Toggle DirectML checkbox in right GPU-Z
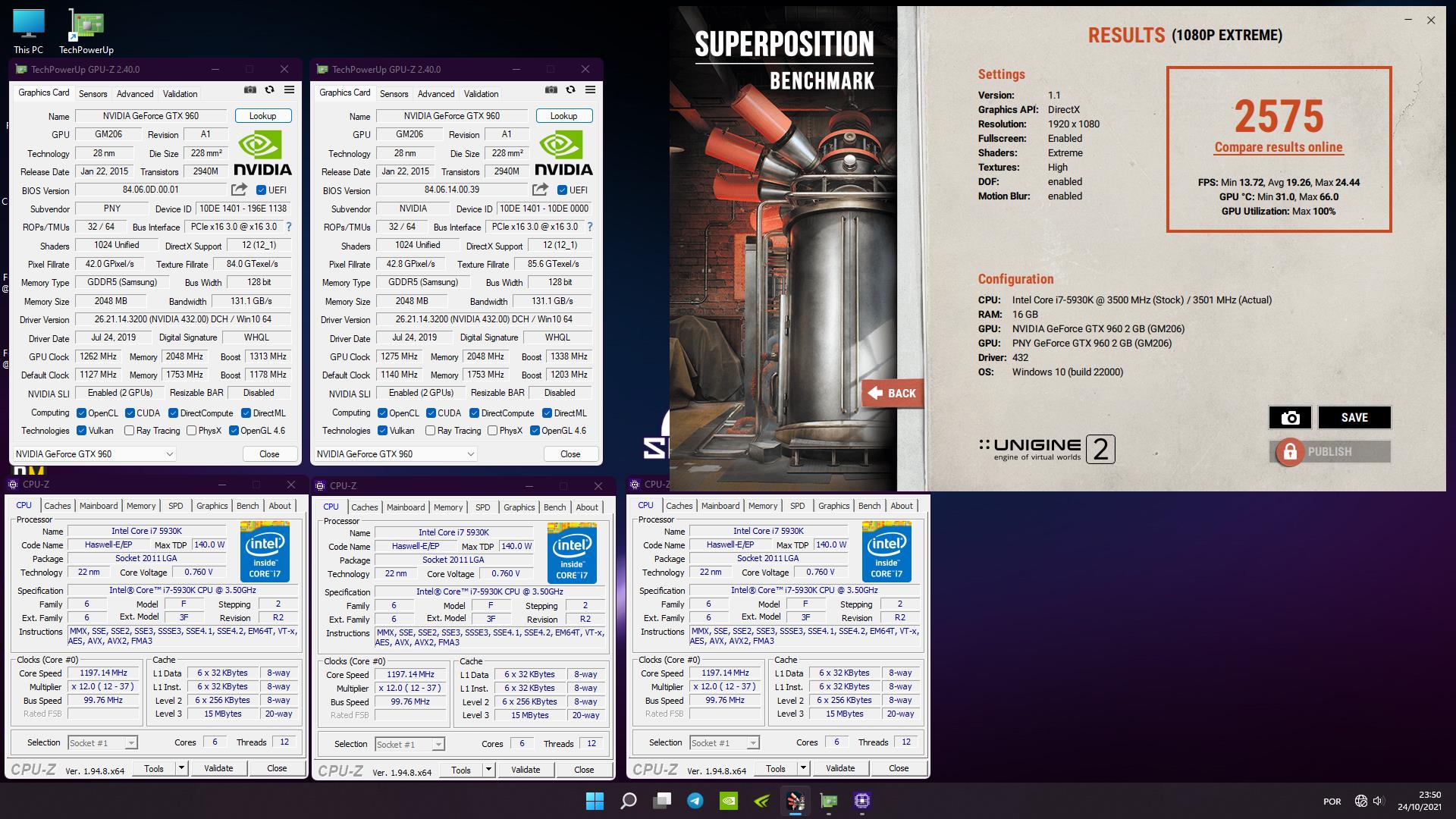 pos(547,413)
